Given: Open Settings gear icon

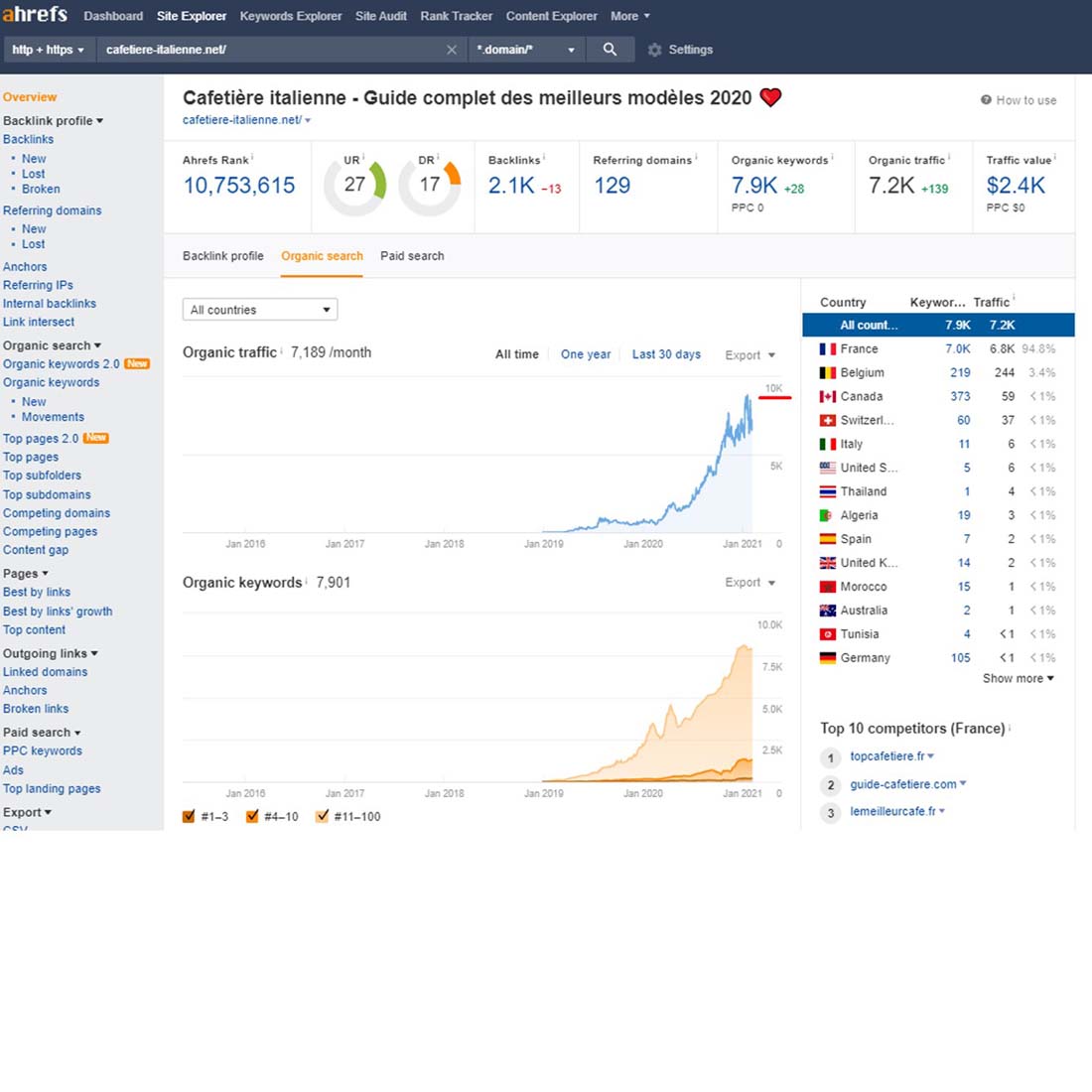Looking at the screenshot, I should point(654,50).
